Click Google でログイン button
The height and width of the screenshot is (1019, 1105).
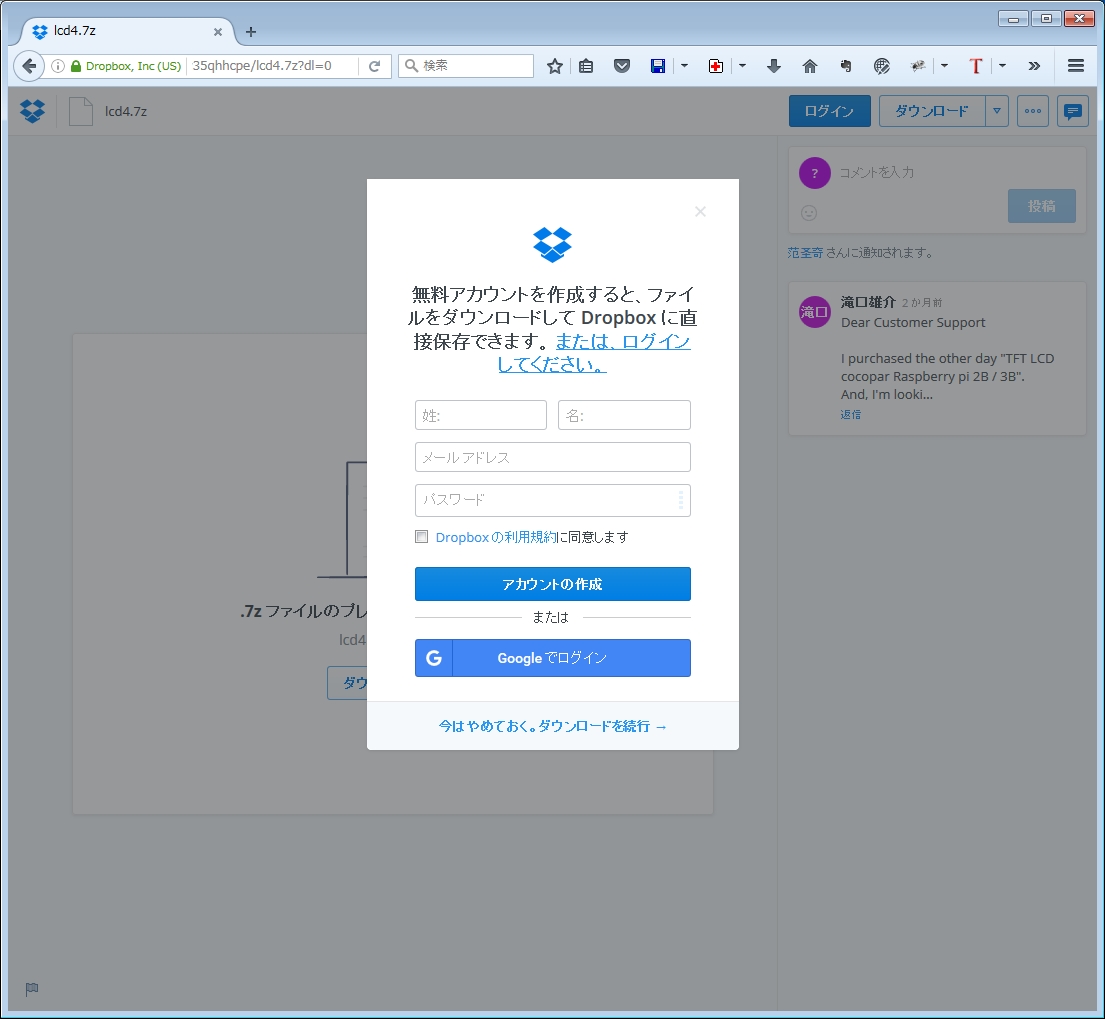pyautogui.click(x=552, y=658)
